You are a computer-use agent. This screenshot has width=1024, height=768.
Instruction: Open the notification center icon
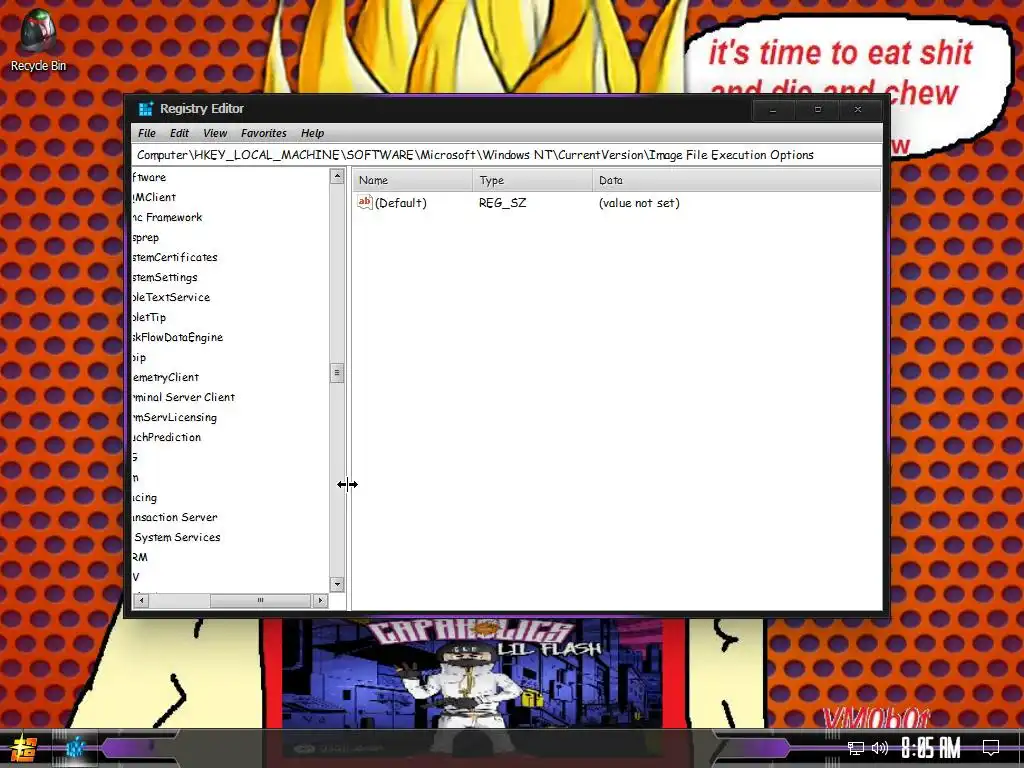point(991,748)
